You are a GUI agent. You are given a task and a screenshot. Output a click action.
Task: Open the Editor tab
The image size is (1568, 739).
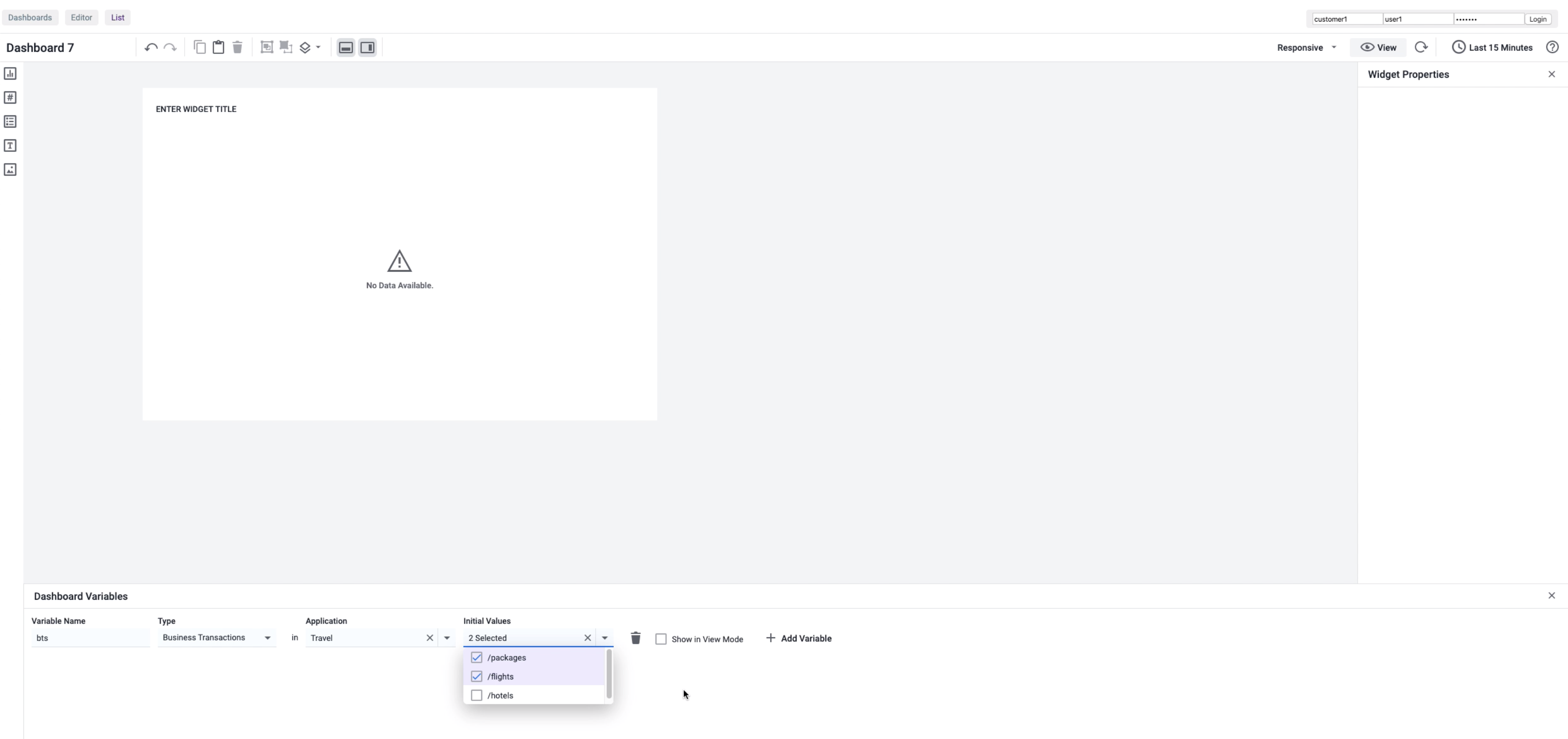pyautogui.click(x=82, y=18)
